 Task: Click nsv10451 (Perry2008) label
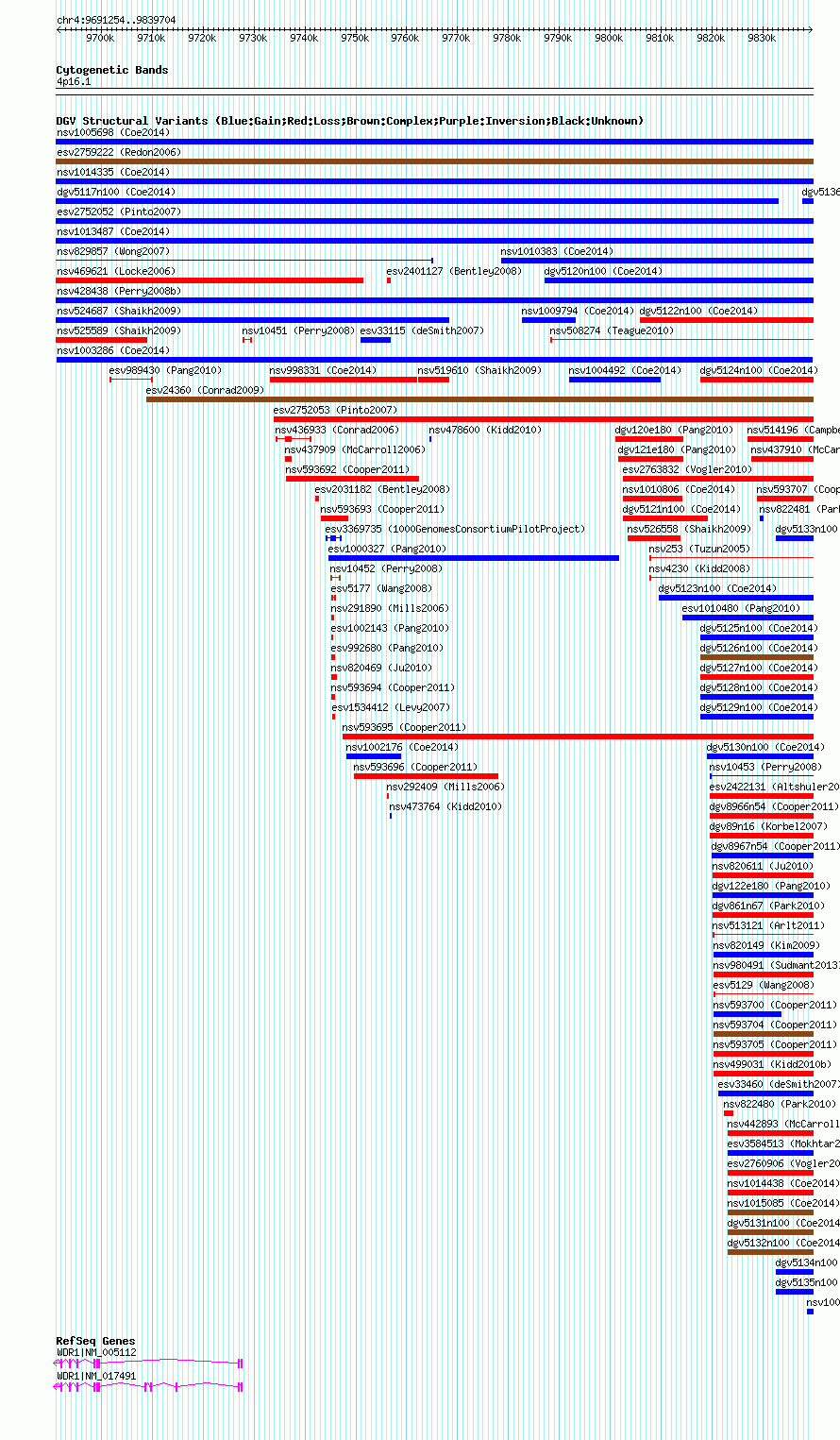pyautogui.click(x=298, y=330)
